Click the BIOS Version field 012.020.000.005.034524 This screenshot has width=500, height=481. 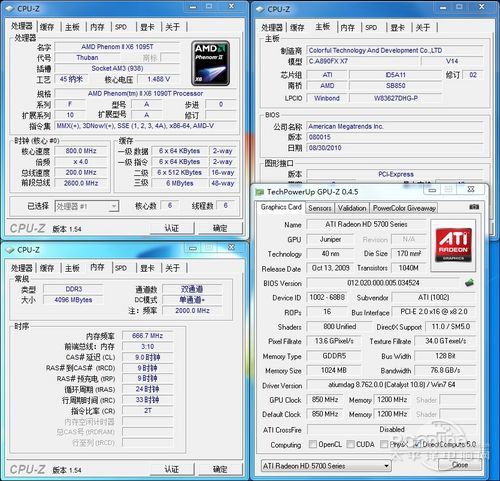tap(383, 283)
